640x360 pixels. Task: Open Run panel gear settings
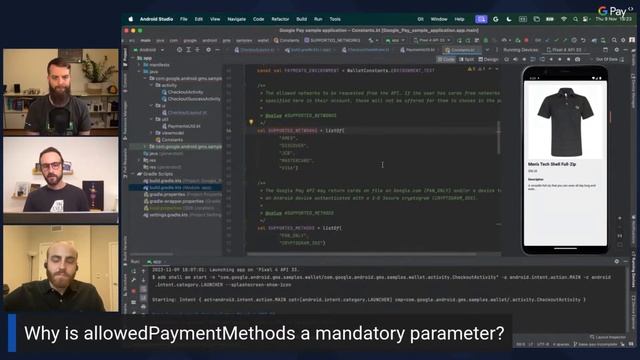pos(616,261)
